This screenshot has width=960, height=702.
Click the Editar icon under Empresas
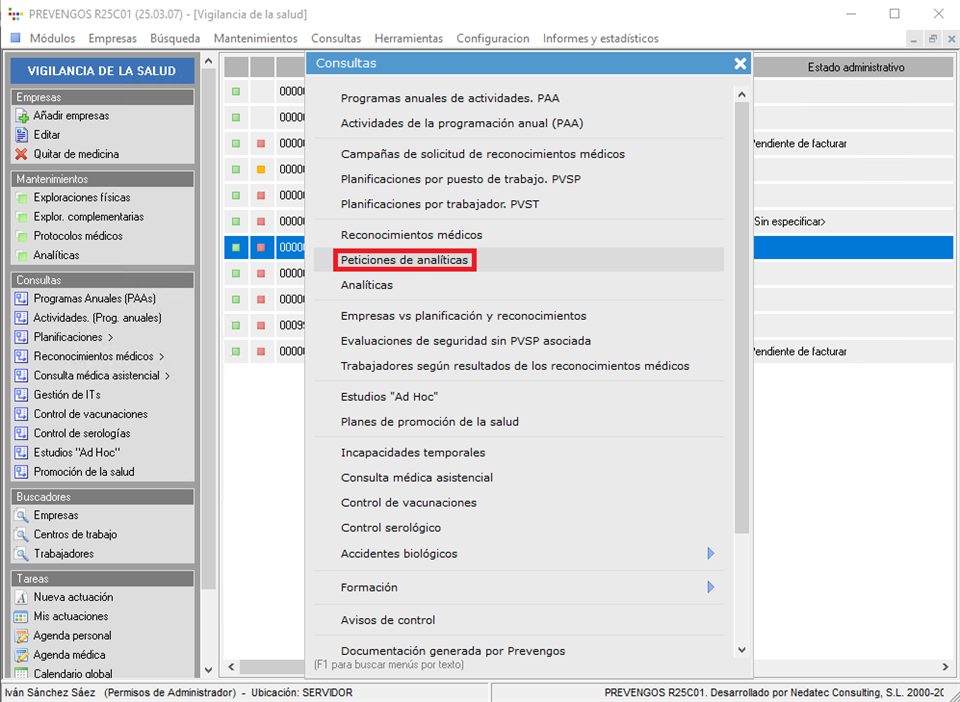pyautogui.click(x=22, y=135)
